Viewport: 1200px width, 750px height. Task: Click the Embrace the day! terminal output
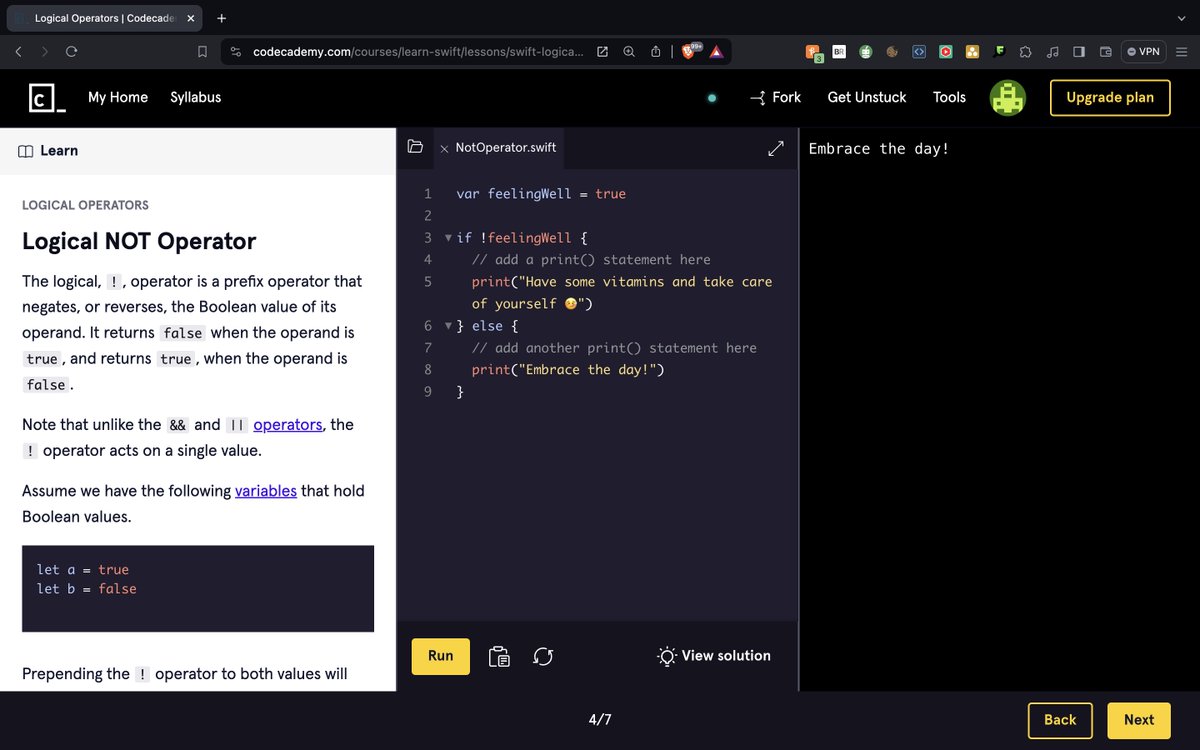coord(879,149)
